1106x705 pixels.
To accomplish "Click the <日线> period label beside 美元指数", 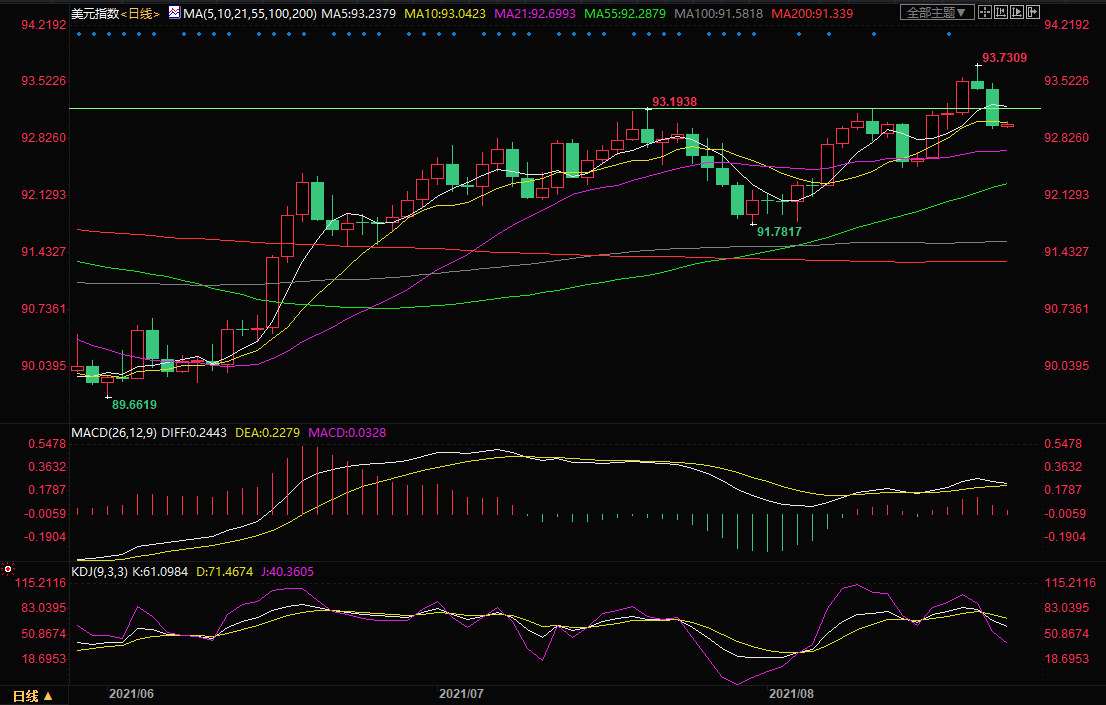I will coord(142,13).
